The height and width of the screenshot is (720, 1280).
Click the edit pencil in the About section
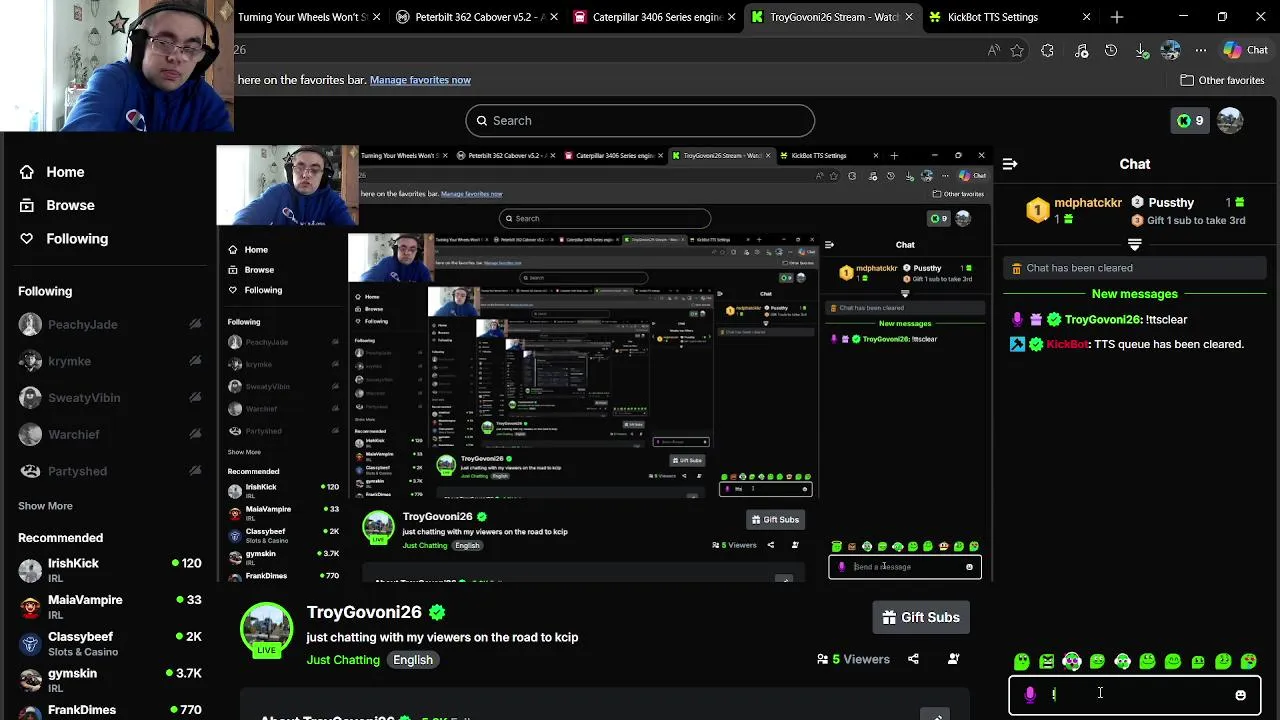pos(935,714)
